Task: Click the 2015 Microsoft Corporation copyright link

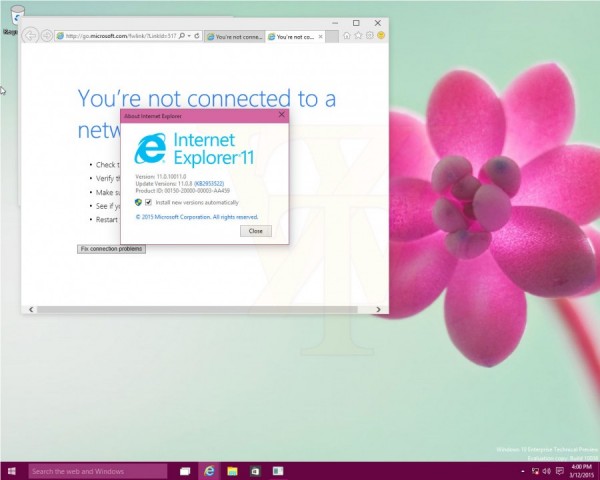Action: [197, 217]
